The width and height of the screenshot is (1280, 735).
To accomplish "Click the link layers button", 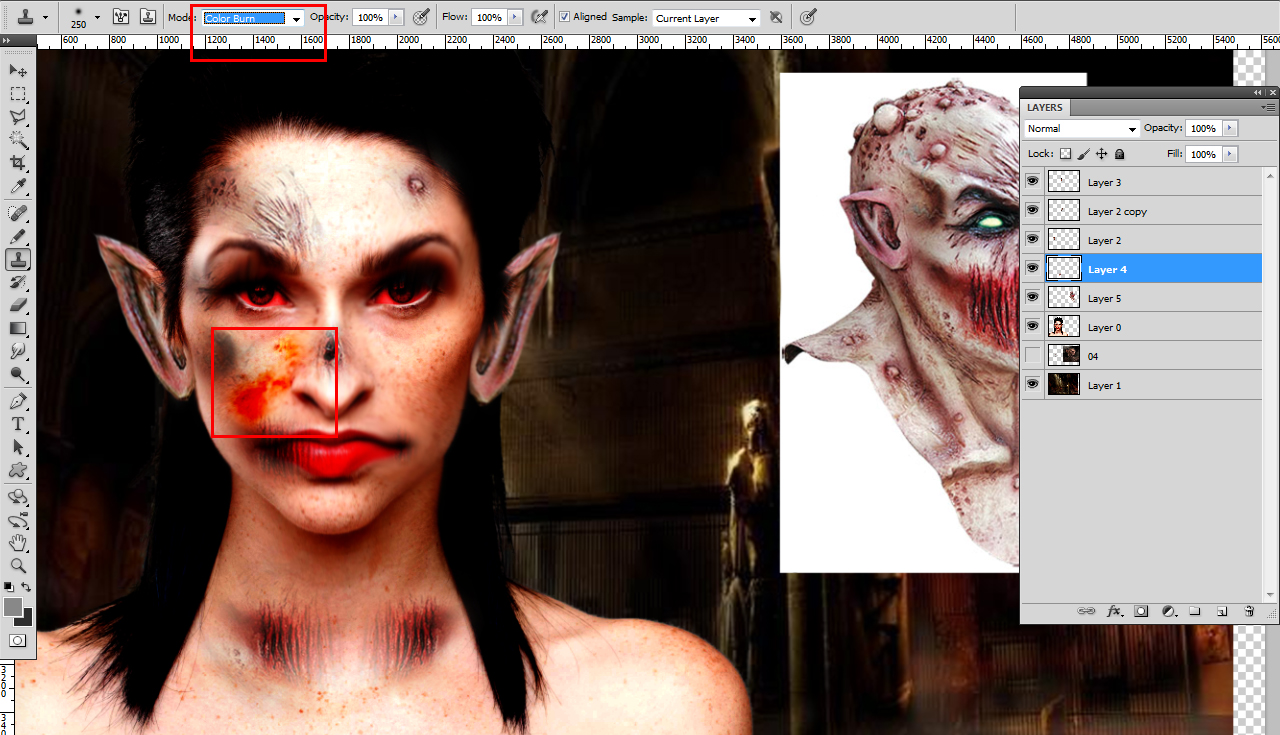I will [x=1086, y=611].
